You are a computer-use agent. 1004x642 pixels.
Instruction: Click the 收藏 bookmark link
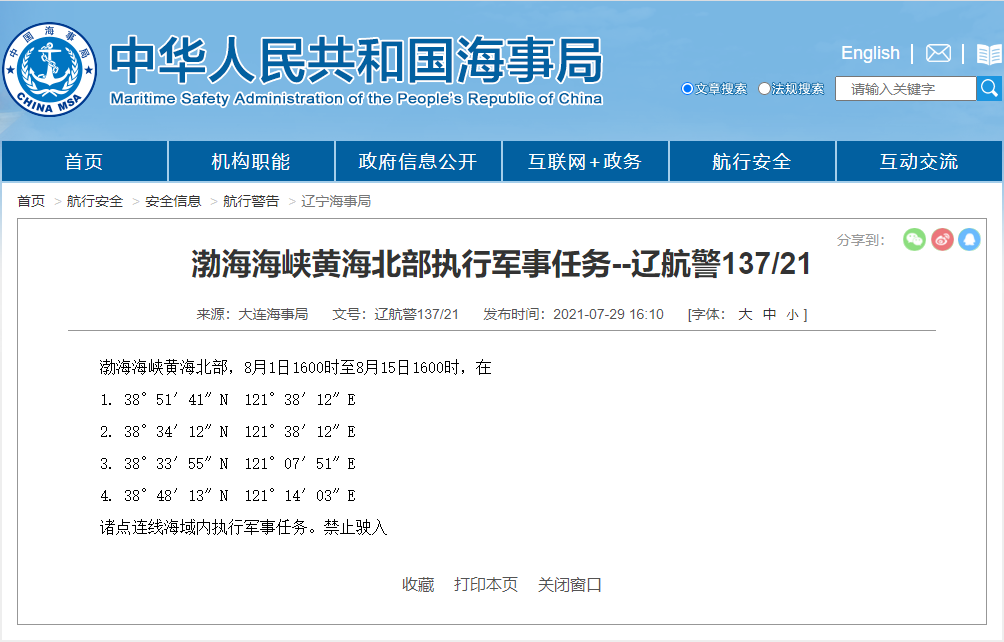coord(418,584)
